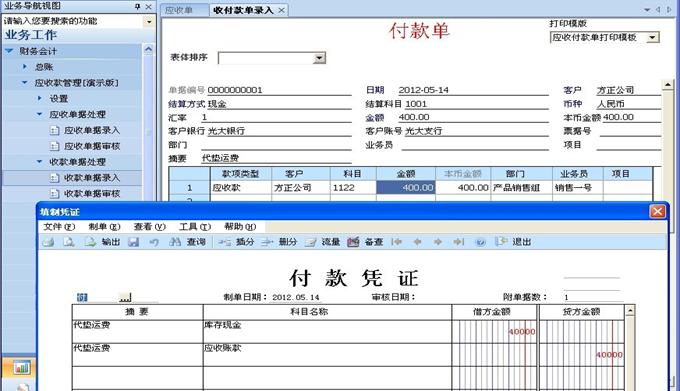The image size is (680, 391).
Task: Open the 制单(E) menu
Action: pyautogui.click(x=104, y=227)
